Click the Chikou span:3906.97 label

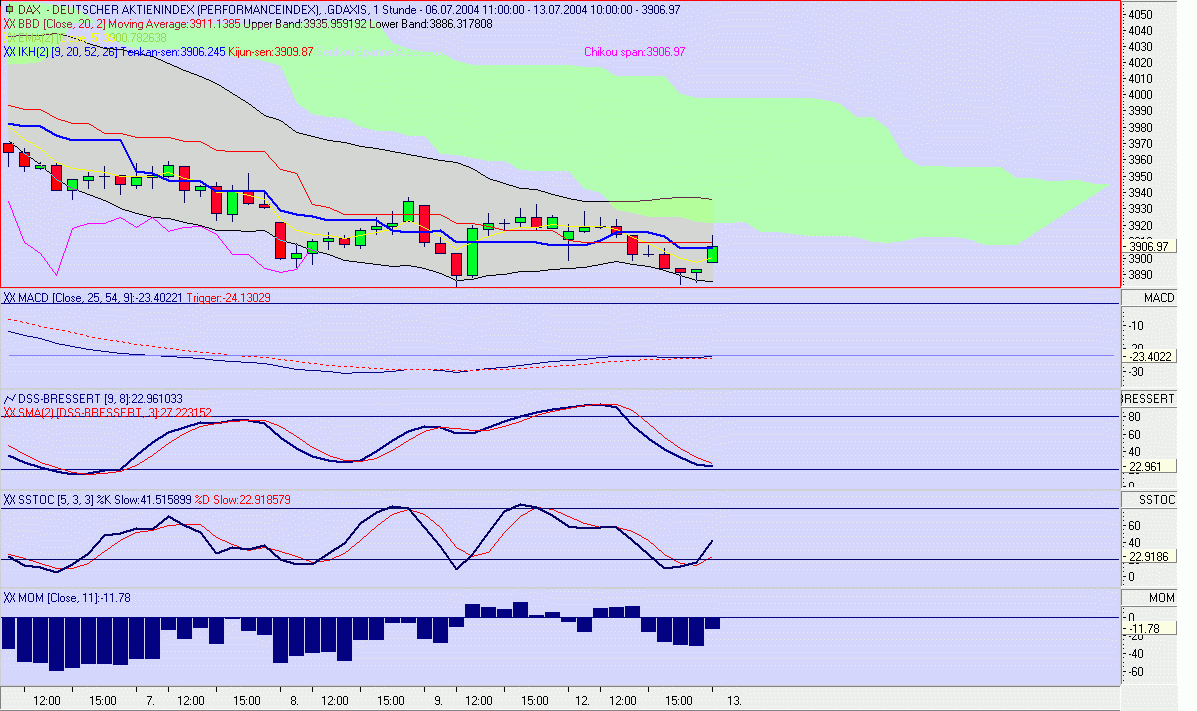click(634, 52)
